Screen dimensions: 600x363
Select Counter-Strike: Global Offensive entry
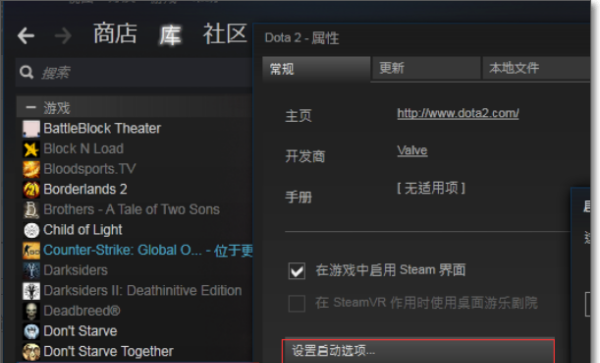tap(148, 250)
